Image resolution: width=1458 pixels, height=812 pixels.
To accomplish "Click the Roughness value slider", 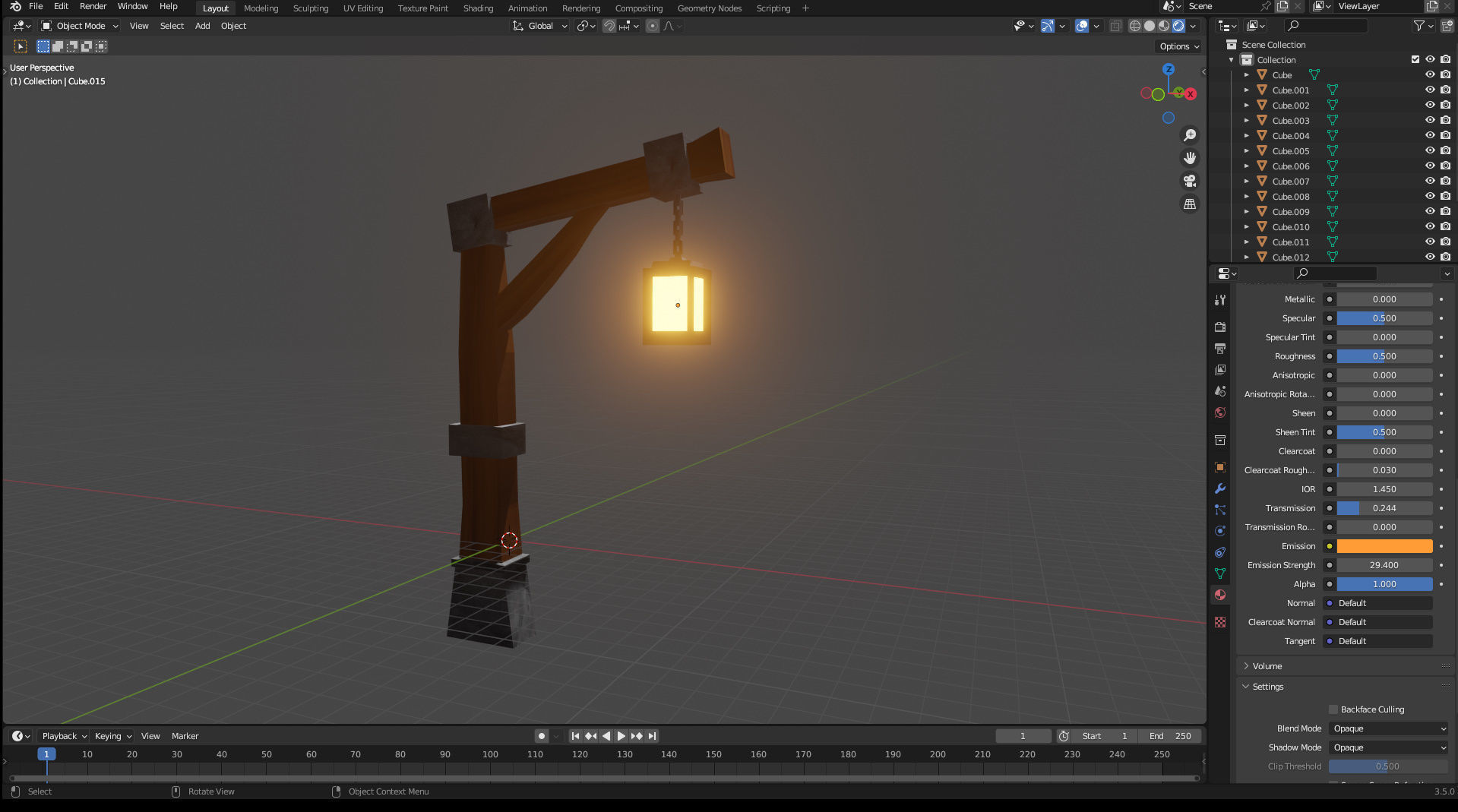I will tap(1384, 356).
